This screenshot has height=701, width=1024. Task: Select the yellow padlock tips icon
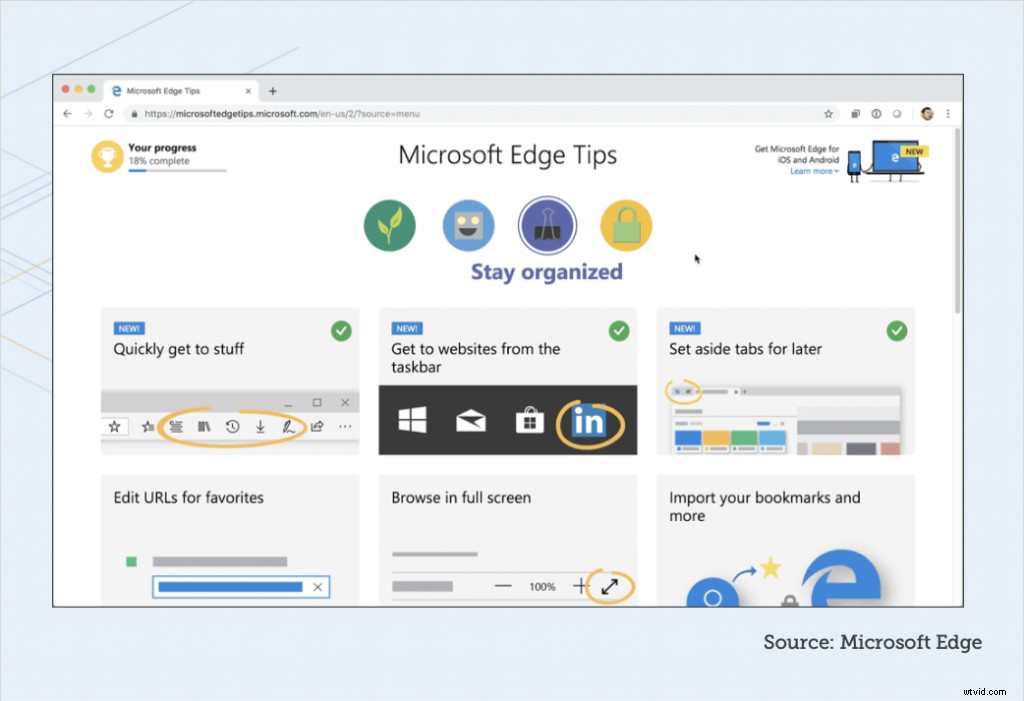[x=626, y=225]
